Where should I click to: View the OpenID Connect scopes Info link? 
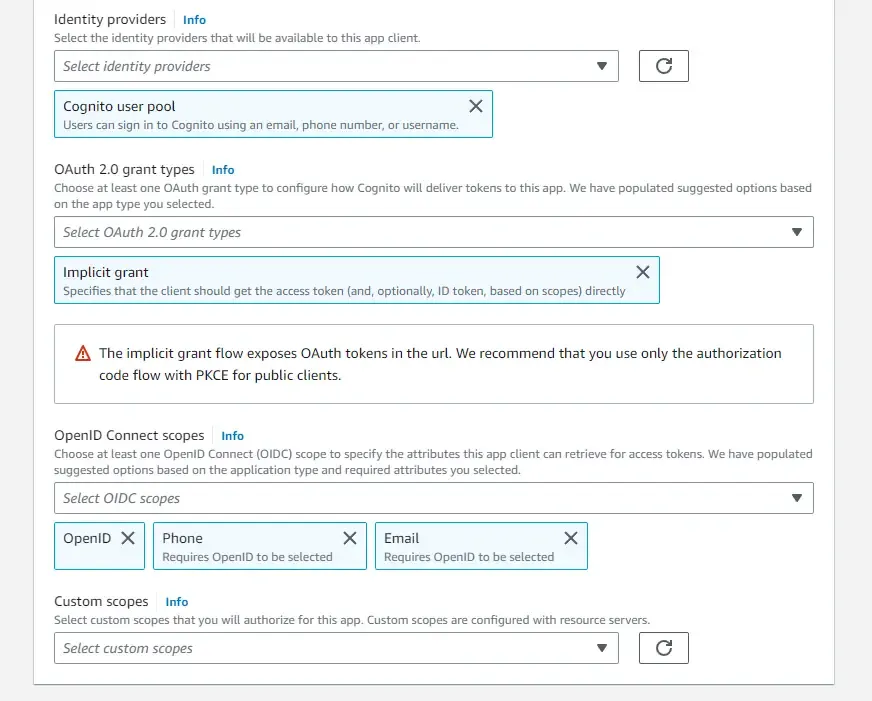[x=232, y=435]
